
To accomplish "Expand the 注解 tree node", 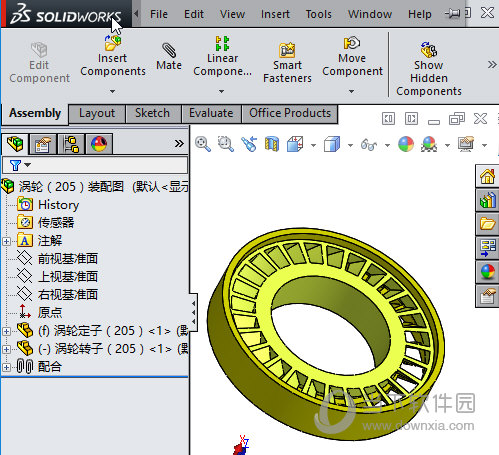I will 6,241.
